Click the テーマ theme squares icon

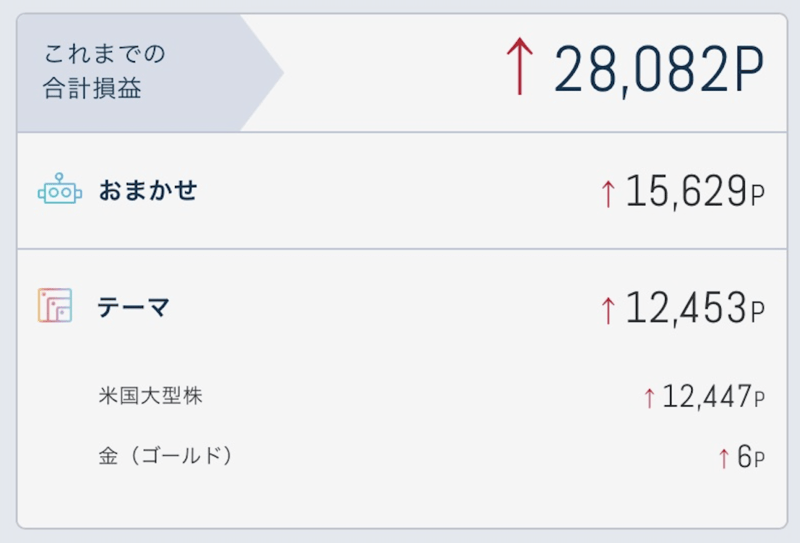(55, 305)
